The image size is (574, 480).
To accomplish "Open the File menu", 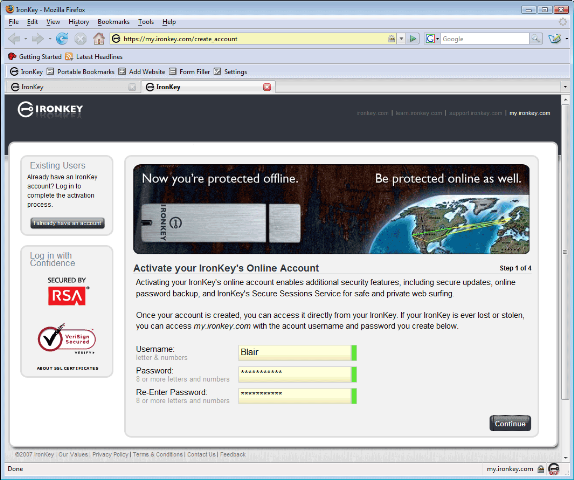I will (14, 22).
